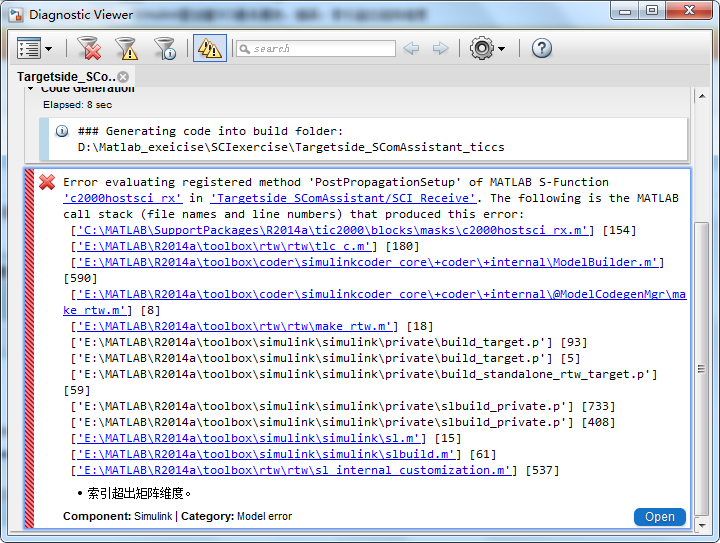
Task: Click the scrollbar up arrow
Action: pyautogui.click(x=702, y=96)
